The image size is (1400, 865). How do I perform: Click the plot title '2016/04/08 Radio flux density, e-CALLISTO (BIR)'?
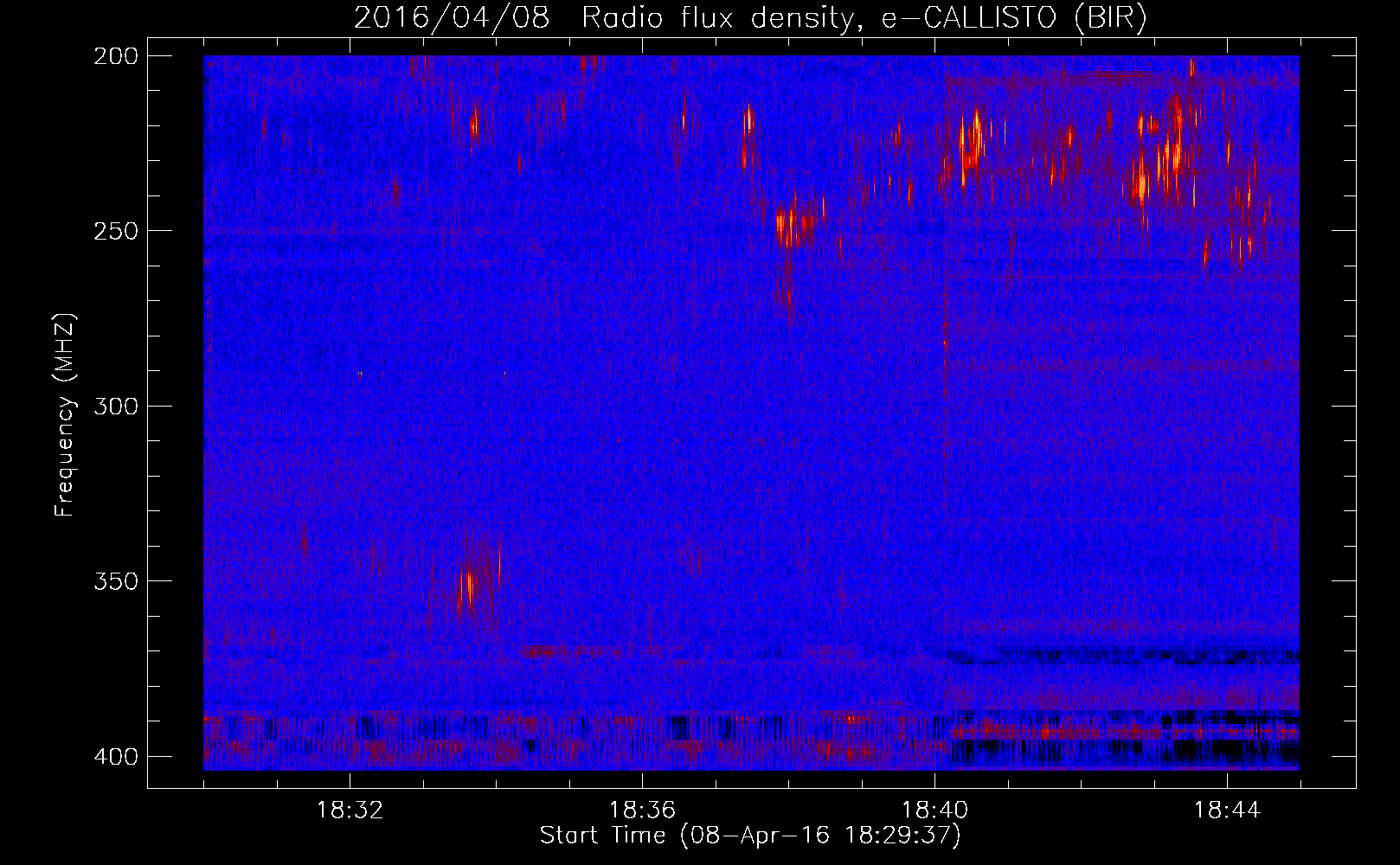point(750,17)
